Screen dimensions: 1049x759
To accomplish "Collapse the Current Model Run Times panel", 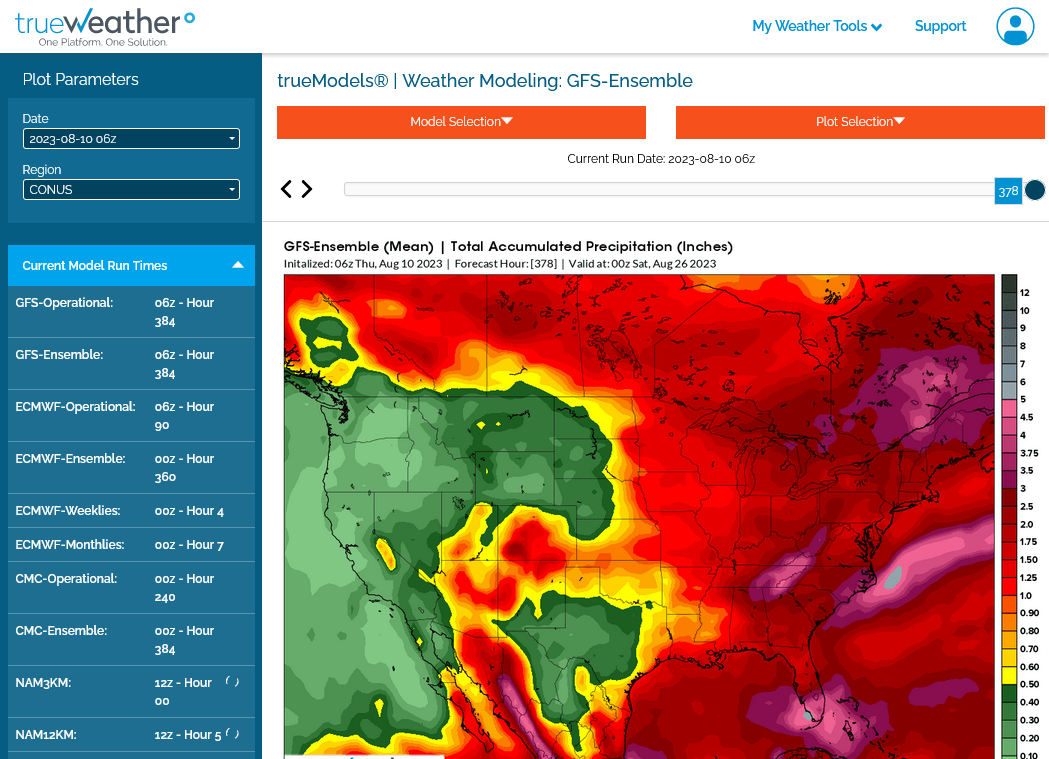I will 131,265.
